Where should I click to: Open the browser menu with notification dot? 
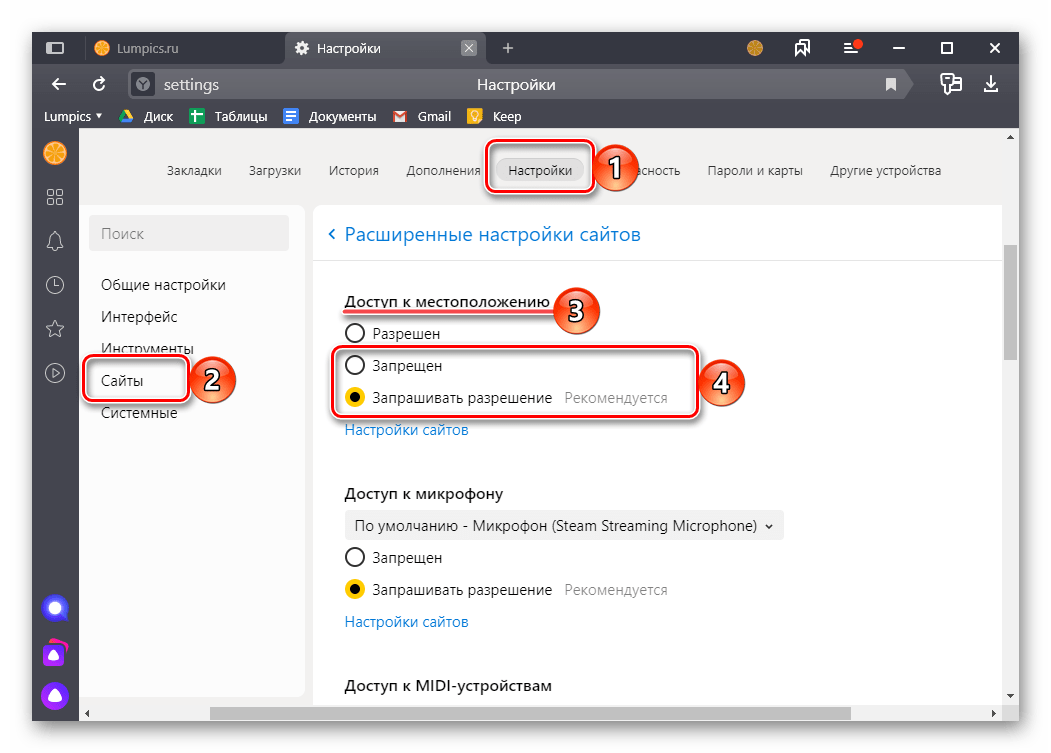pyautogui.click(x=852, y=48)
